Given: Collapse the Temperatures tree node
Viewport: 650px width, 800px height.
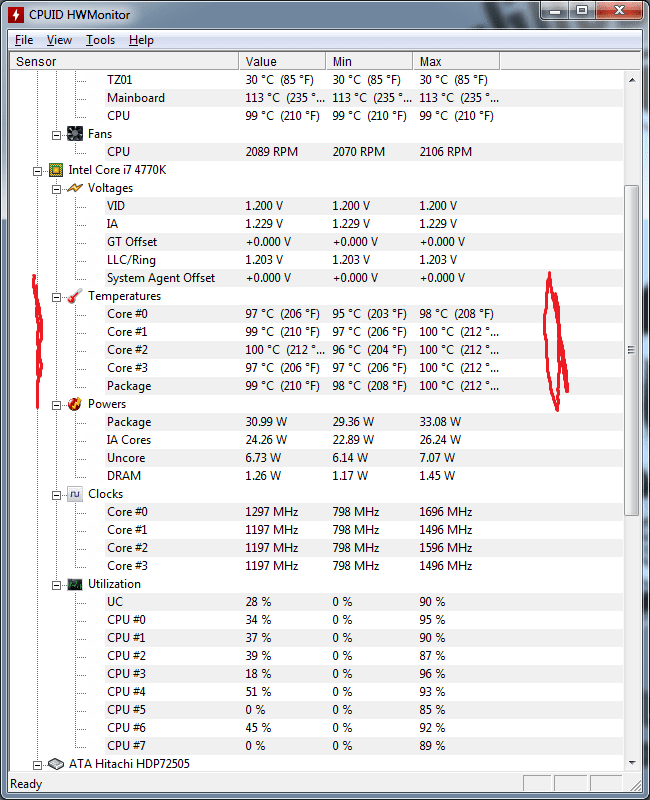Looking at the screenshot, I should coord(57,296).
